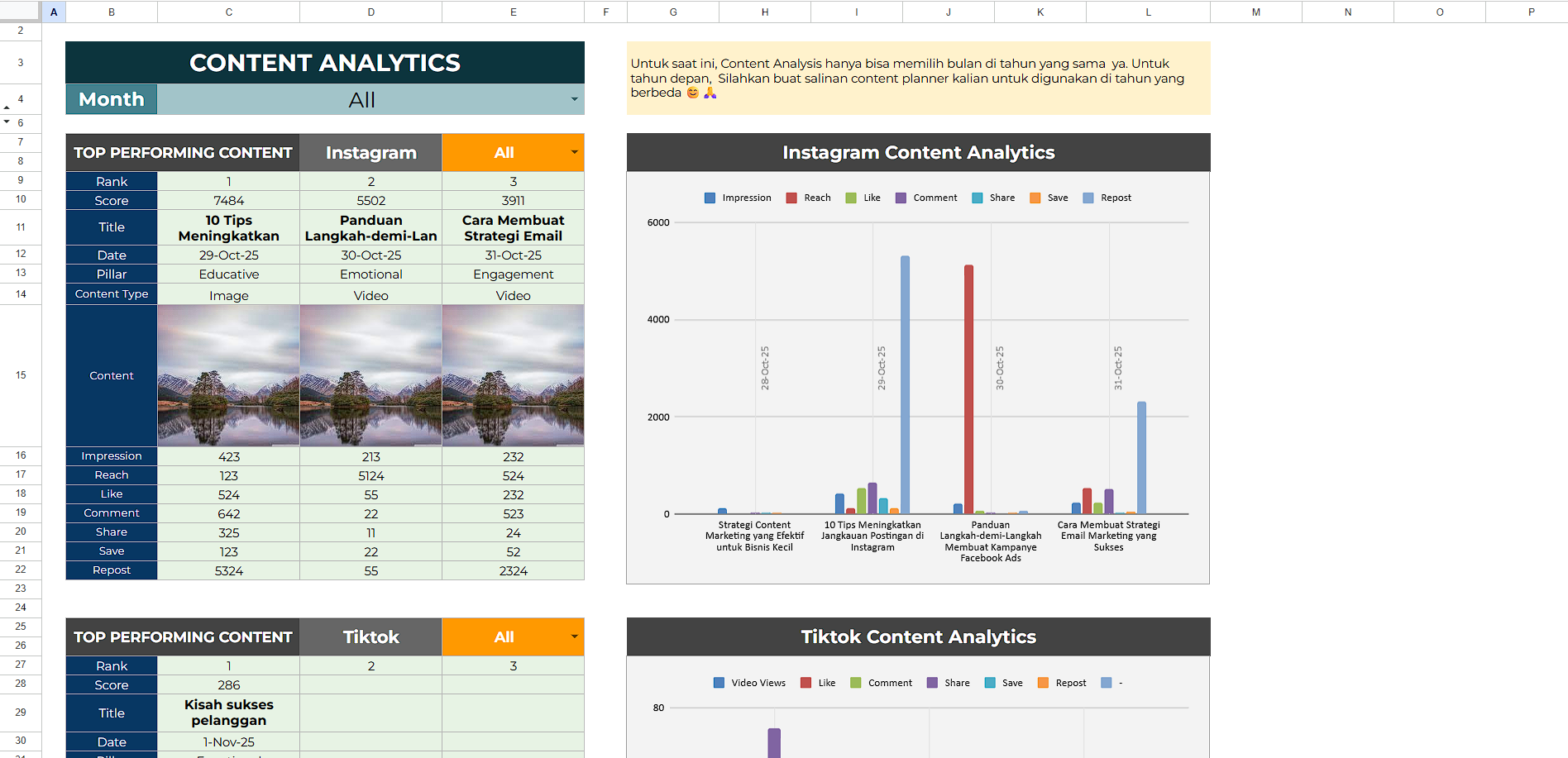Click Instagram Content Analytics chart header
The height and width of the screenshot is (758, 1568).
(x=919, y=153)
